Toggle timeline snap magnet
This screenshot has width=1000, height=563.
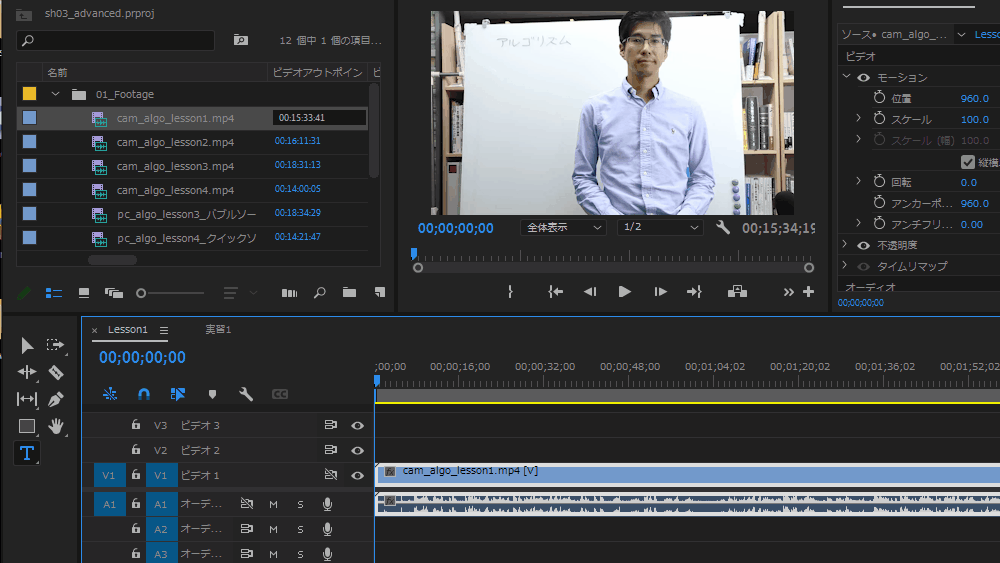point(143,394)
